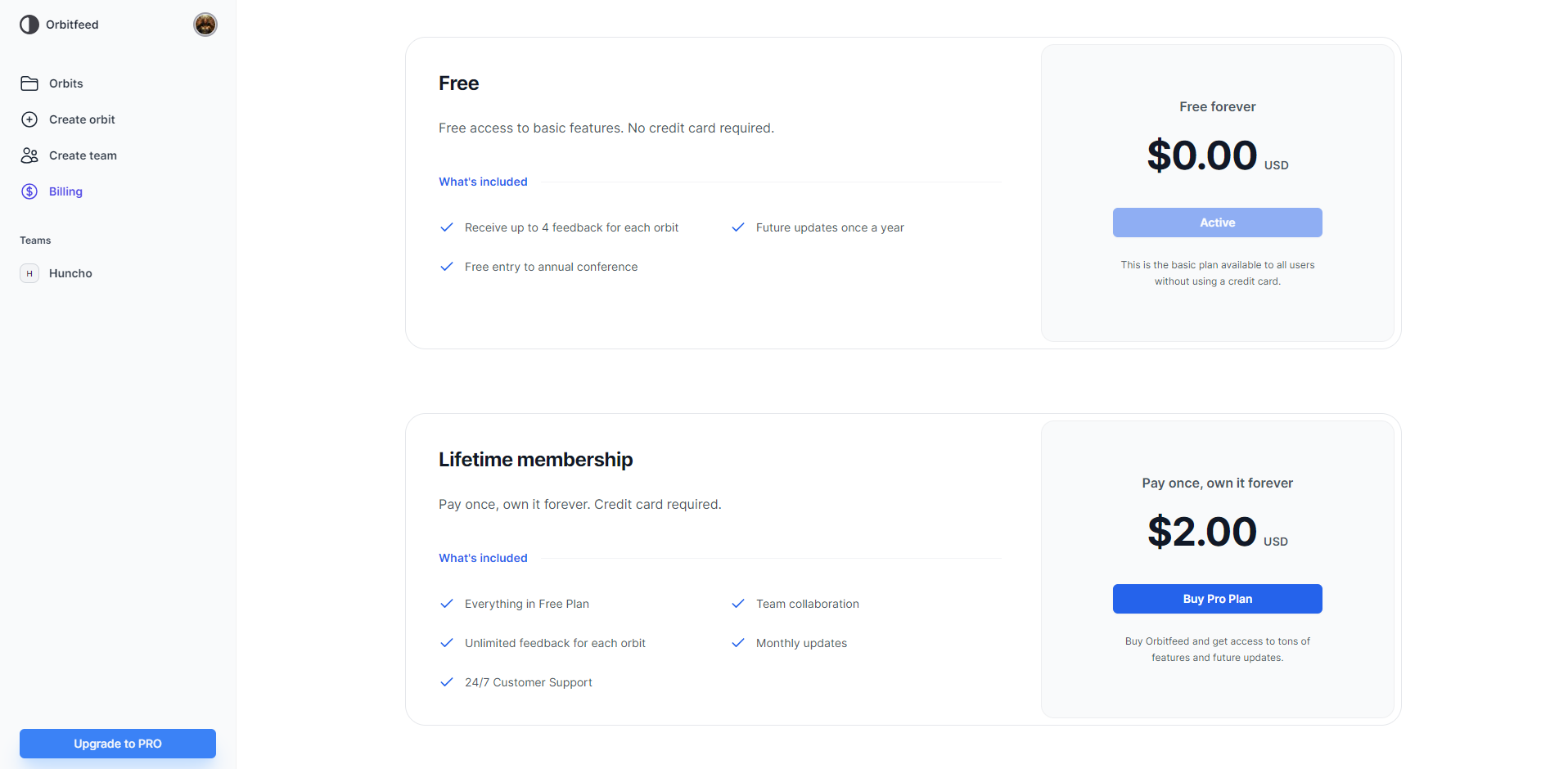Click the Create team people icon
Screen dimensions: 1568x769
point(29,155)
